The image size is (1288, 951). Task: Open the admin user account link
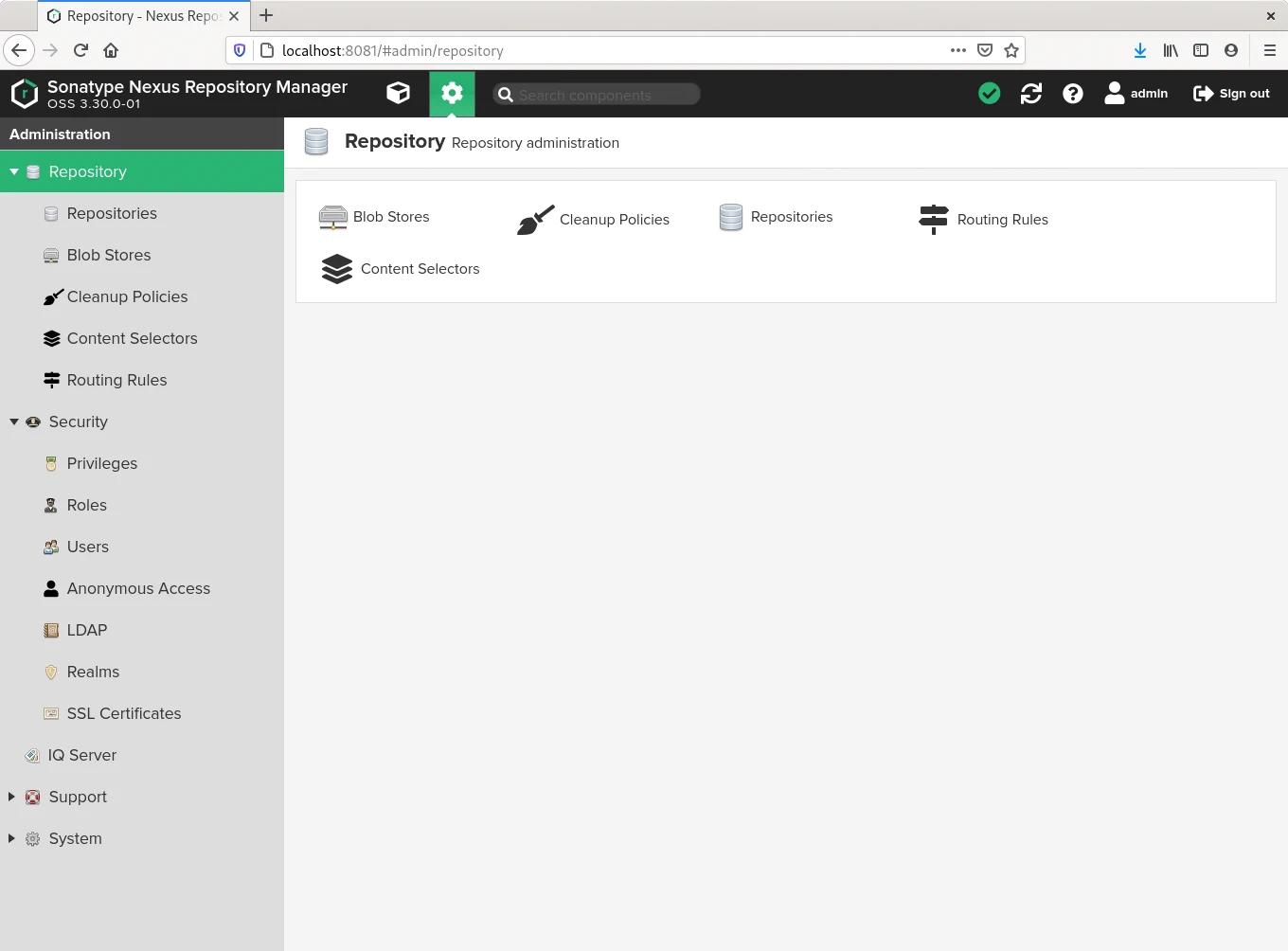pos(1136,93)
